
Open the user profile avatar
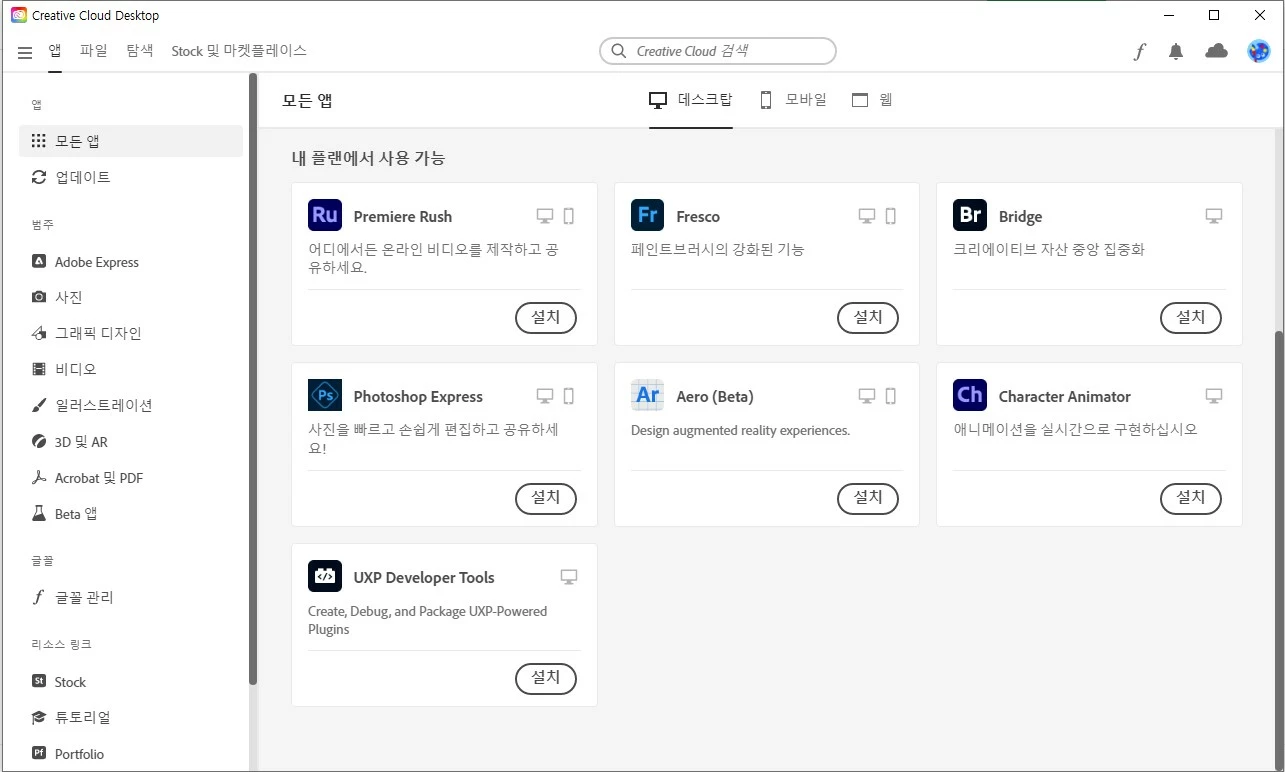click(x=1258, y=51)
